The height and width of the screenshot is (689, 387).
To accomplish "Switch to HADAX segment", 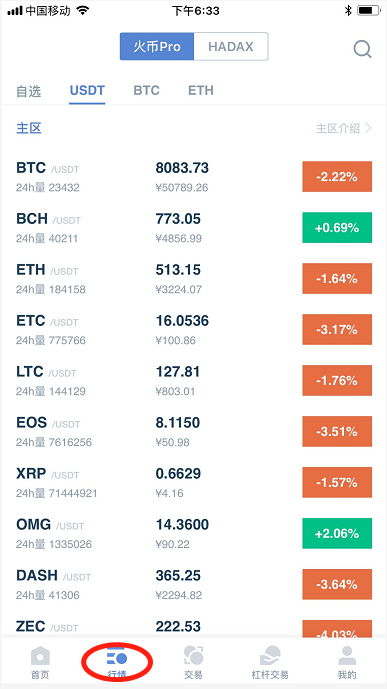I will (231, 46).
